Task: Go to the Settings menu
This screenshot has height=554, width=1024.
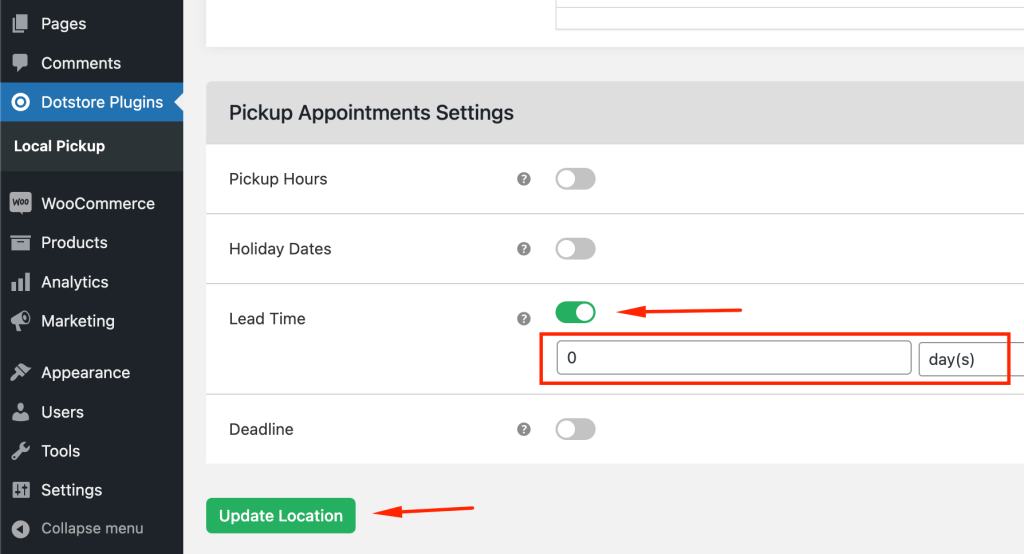Action: click(x=71, y=490)
